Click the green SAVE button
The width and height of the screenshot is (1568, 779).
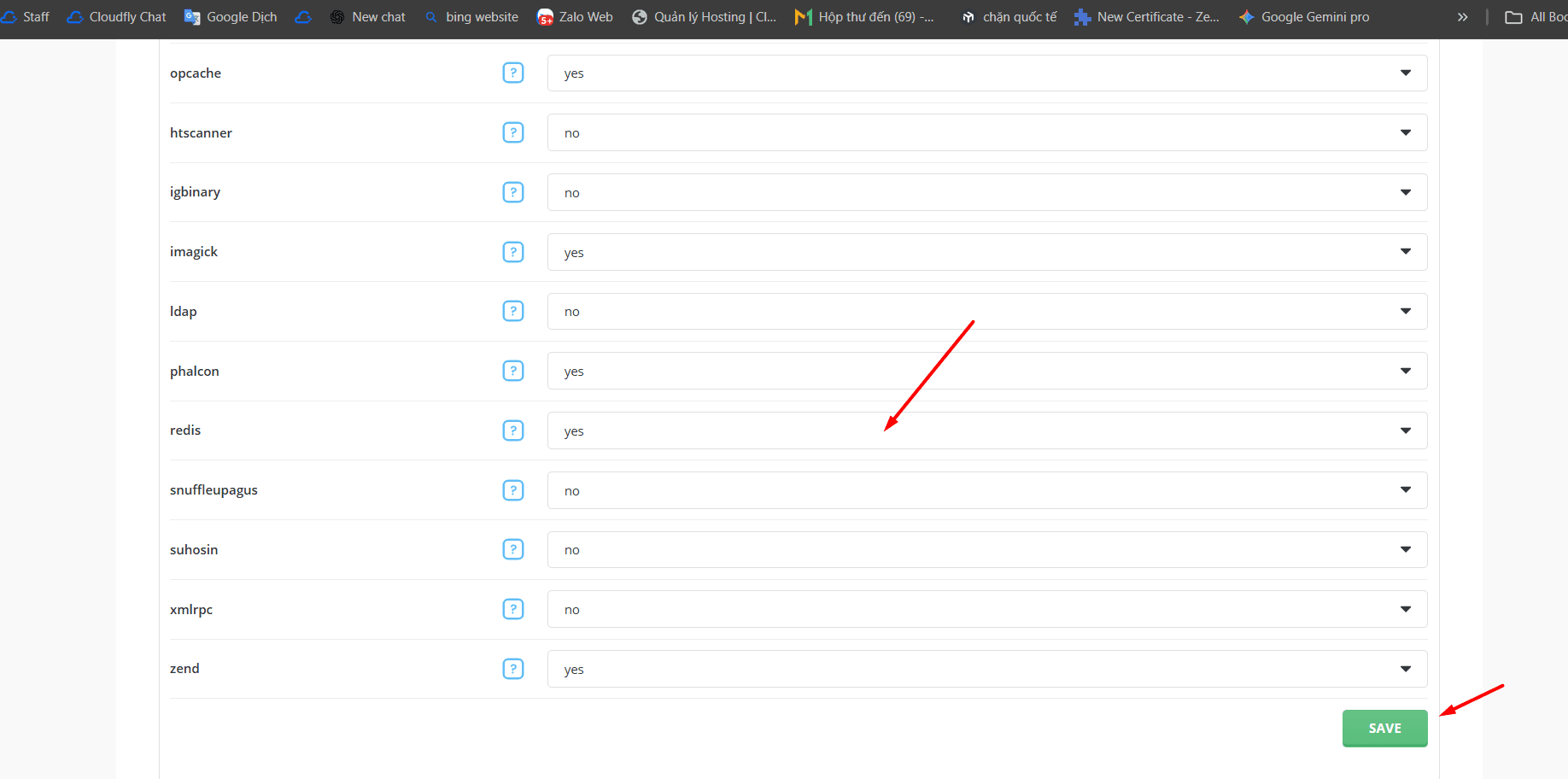pyautogui.click(x=1384, y=729)
